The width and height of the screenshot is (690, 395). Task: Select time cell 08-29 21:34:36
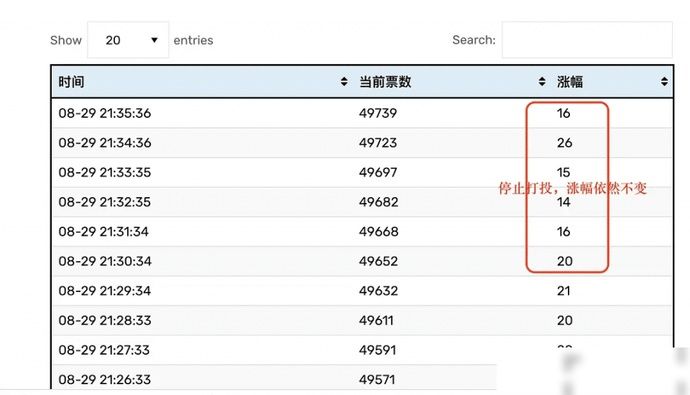click(105, 143)
